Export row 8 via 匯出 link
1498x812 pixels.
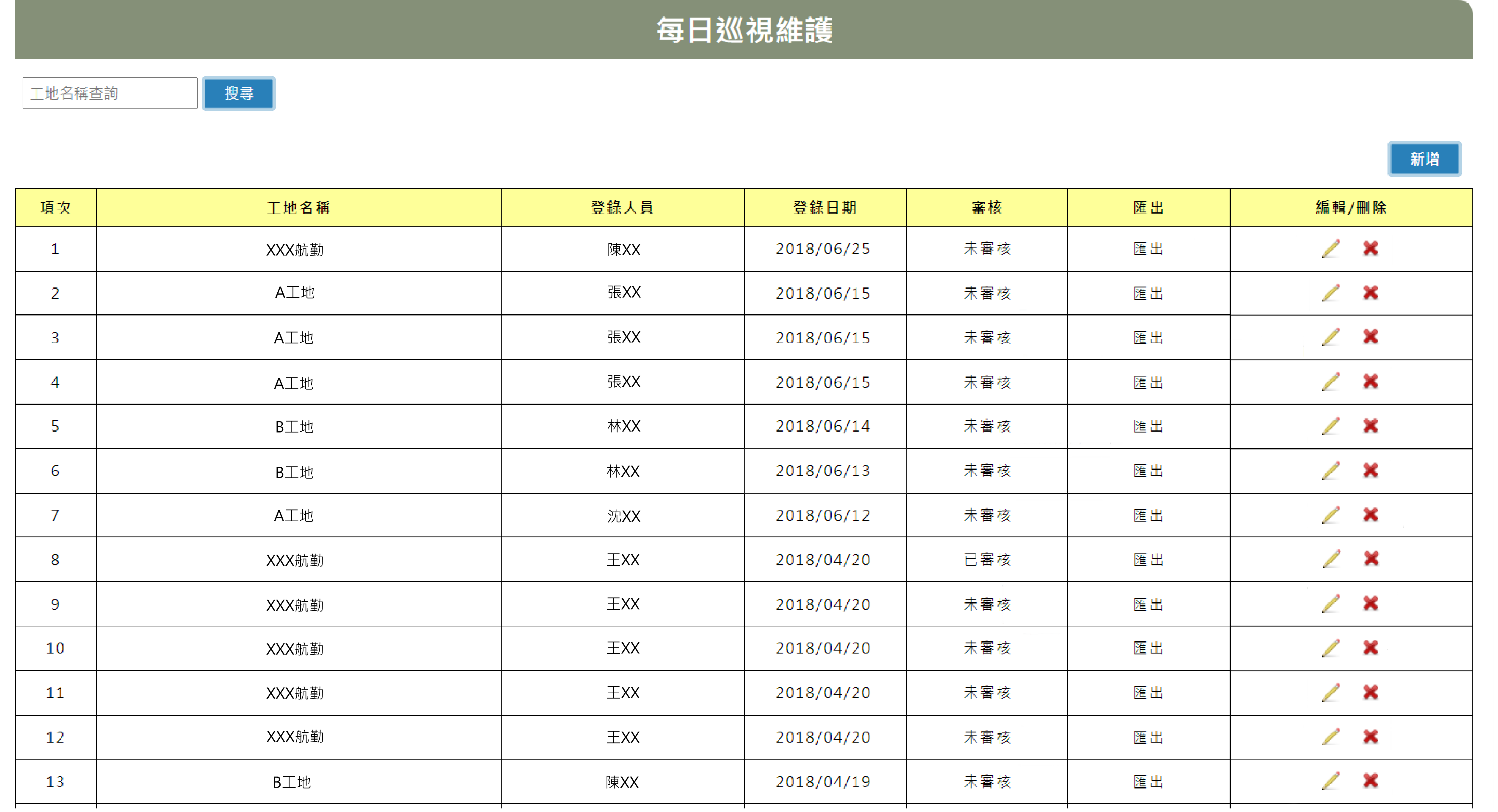pyautogui.click(x=1148, y=560)
